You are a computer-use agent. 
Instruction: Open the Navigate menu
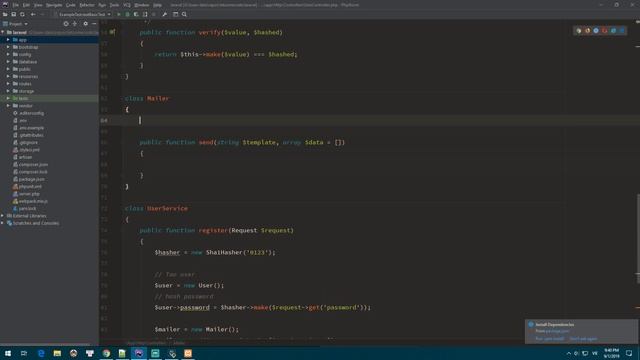54,5
